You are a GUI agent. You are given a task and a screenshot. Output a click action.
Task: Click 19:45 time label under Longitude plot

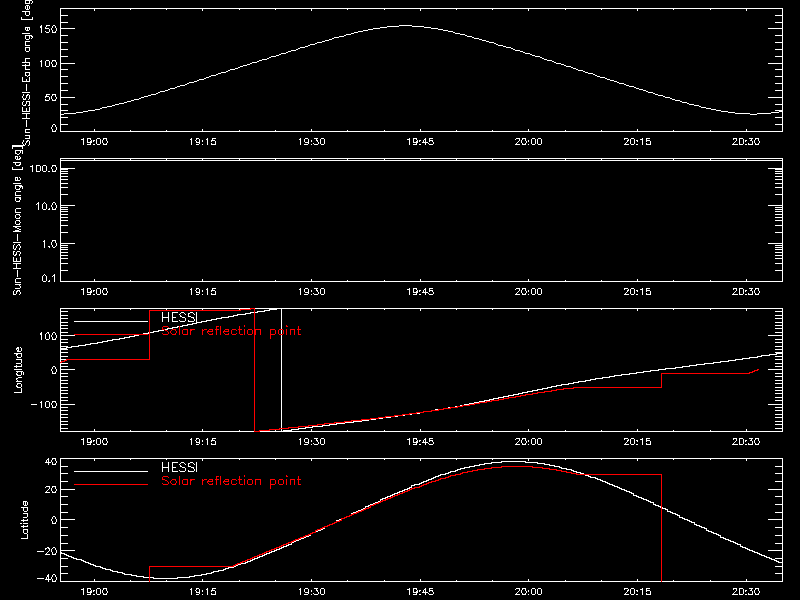coord(420,442)
